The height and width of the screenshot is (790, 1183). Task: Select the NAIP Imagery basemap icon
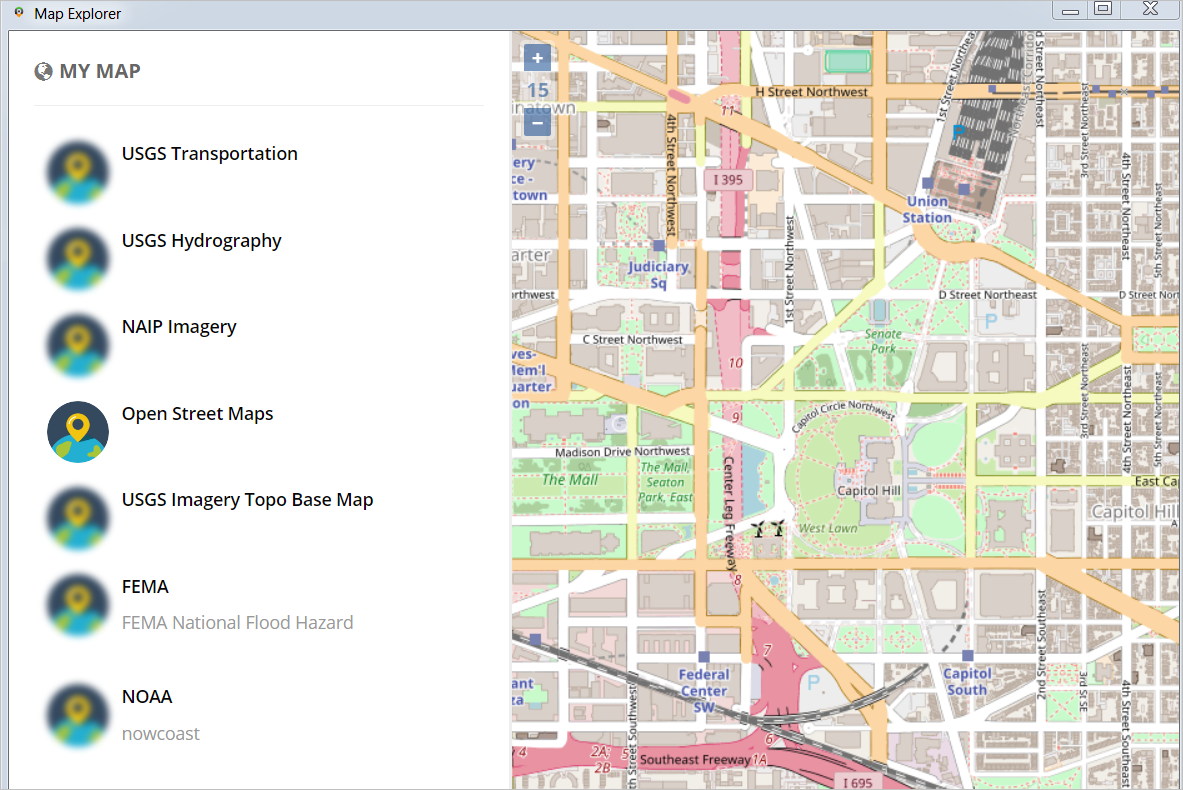click(x=77, y=345)
